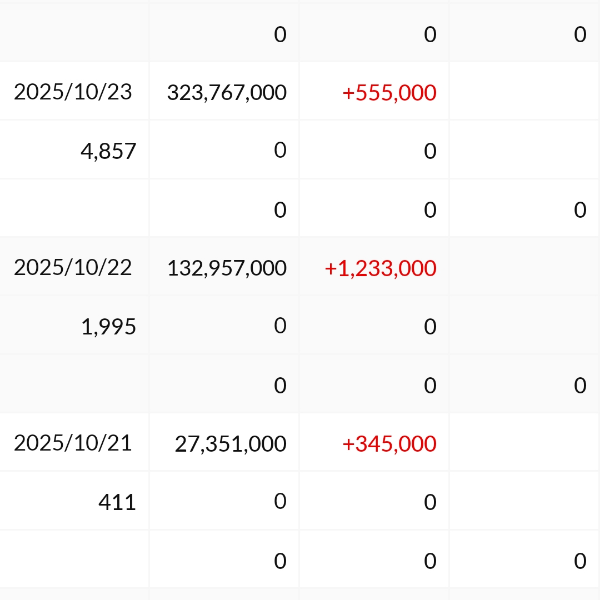This screenshot has height=600, width=600.
Task: Click the empty cell right of +1,233,000
Action: click(524, 267)
